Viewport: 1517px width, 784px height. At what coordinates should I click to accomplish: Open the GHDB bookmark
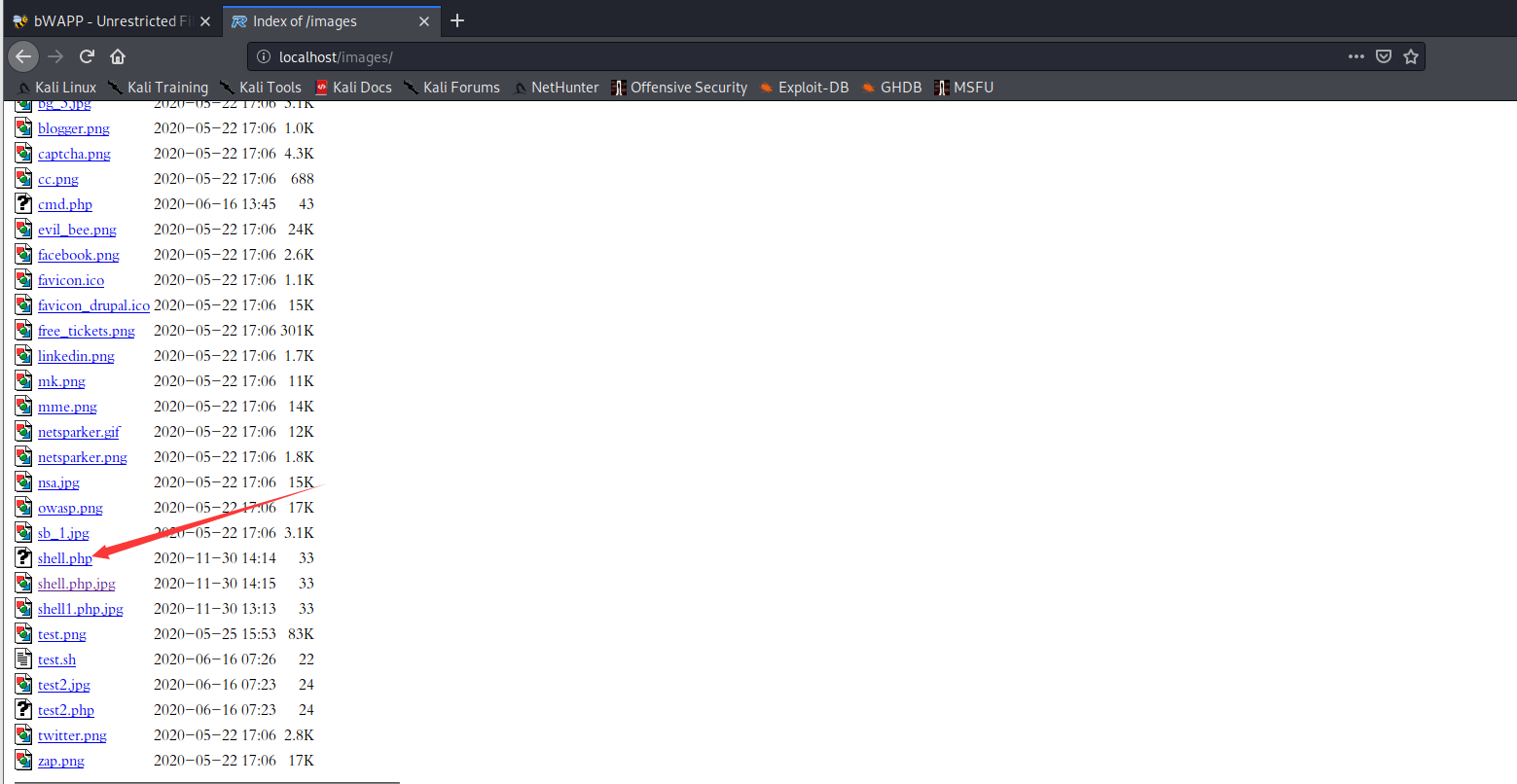click(891, 88)
